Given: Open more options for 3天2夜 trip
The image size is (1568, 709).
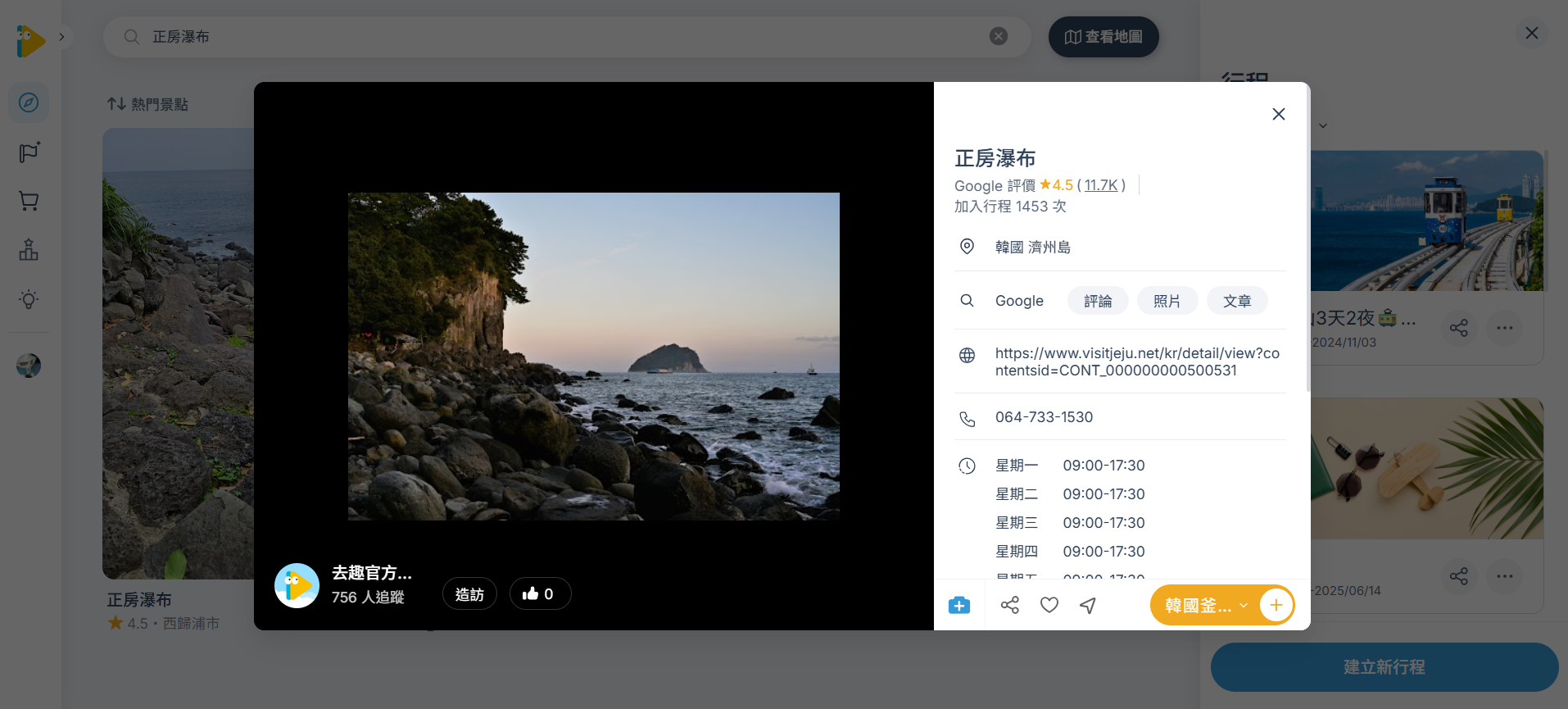Looking at the screenshot, I should pyautogui.click(x=1505, y=328).
